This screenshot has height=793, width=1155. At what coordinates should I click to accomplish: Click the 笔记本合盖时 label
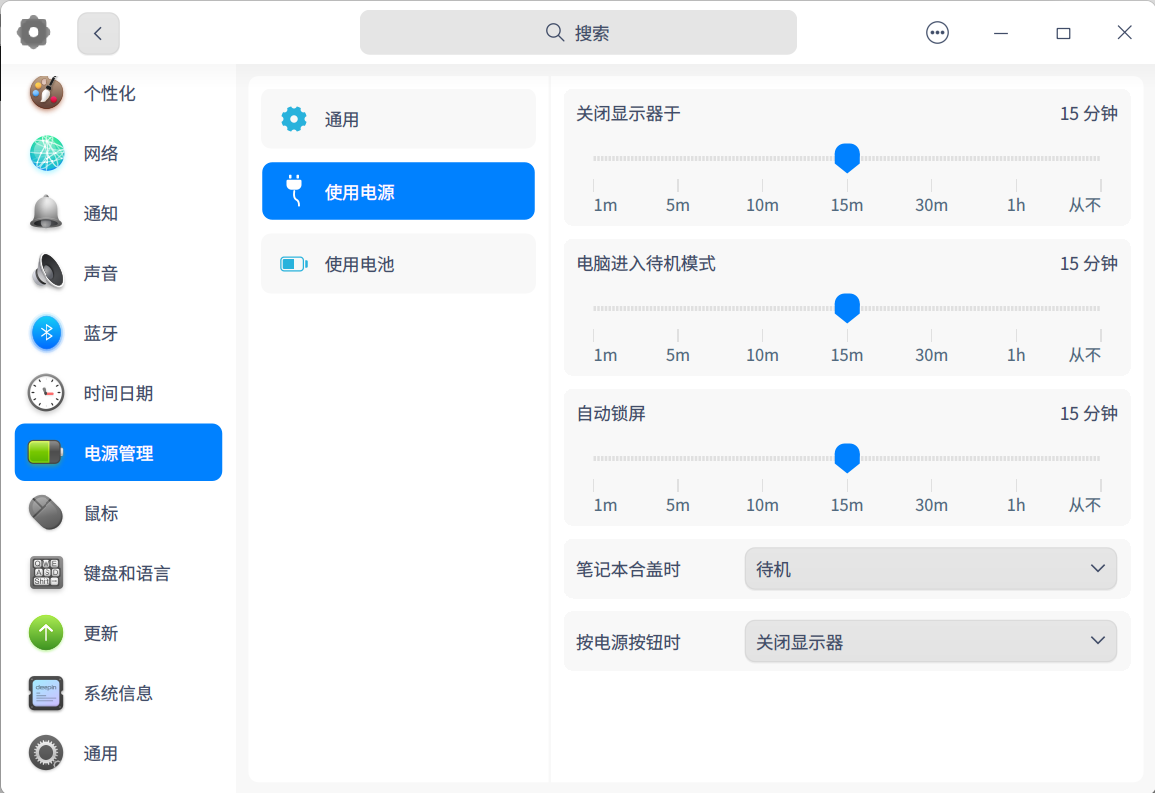pos(628,569)
